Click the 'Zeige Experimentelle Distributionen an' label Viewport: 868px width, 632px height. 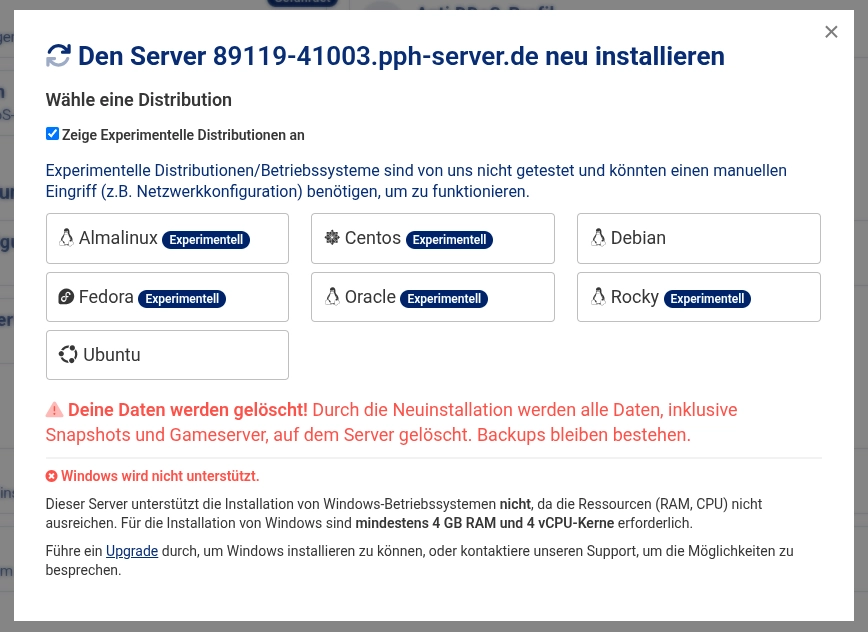tap(183, 135)
